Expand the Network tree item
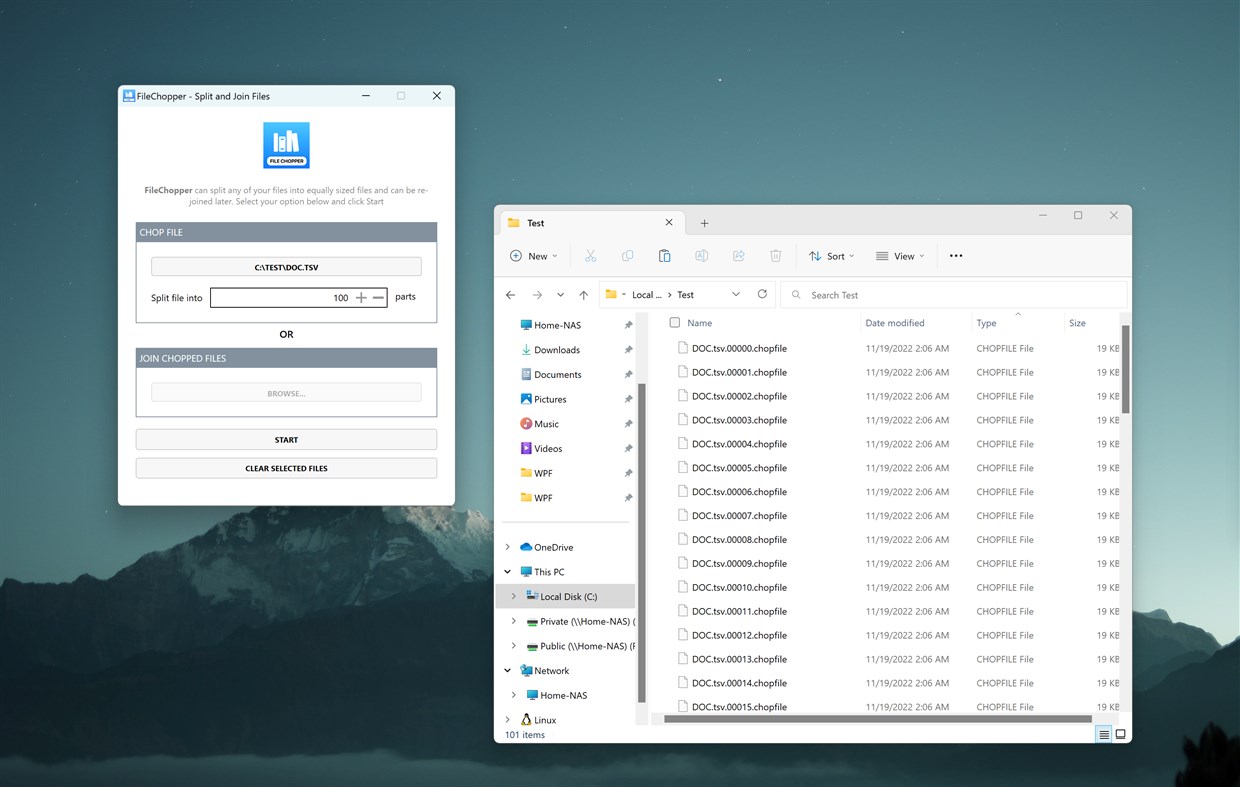Screen dimensions: 1240x787 [x=507, y=670]
